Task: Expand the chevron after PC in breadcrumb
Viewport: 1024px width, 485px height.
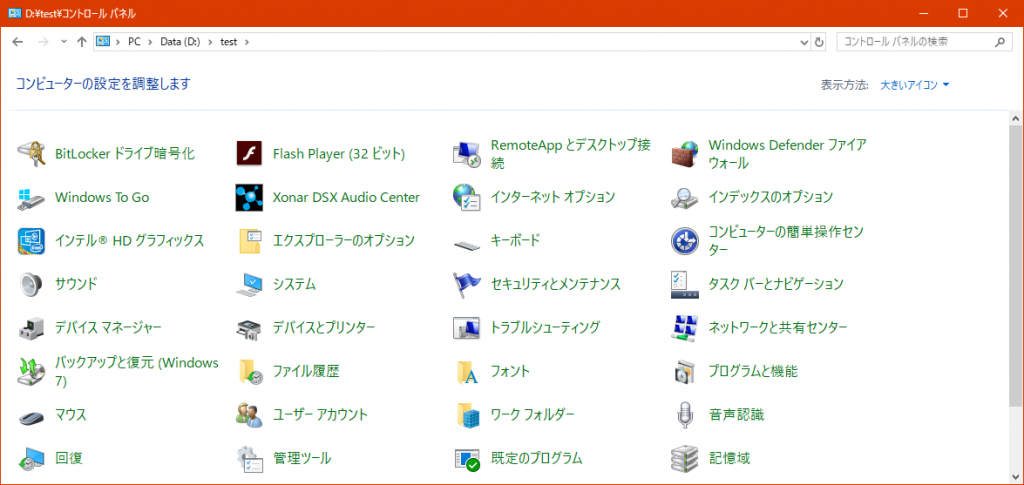Action: point(151,42)
